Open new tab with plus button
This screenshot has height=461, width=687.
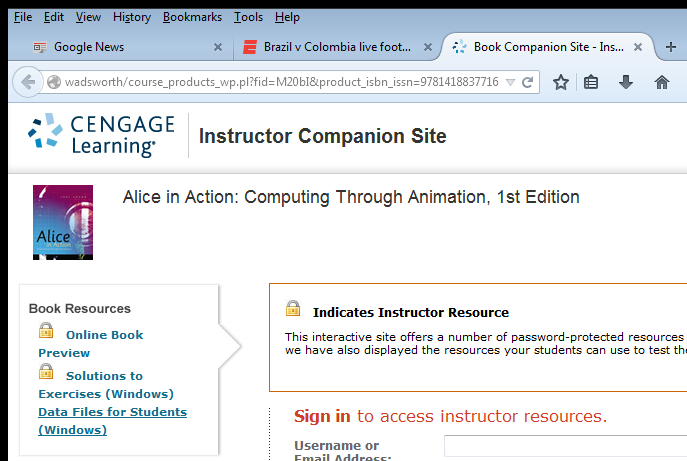tap(670, 47)
